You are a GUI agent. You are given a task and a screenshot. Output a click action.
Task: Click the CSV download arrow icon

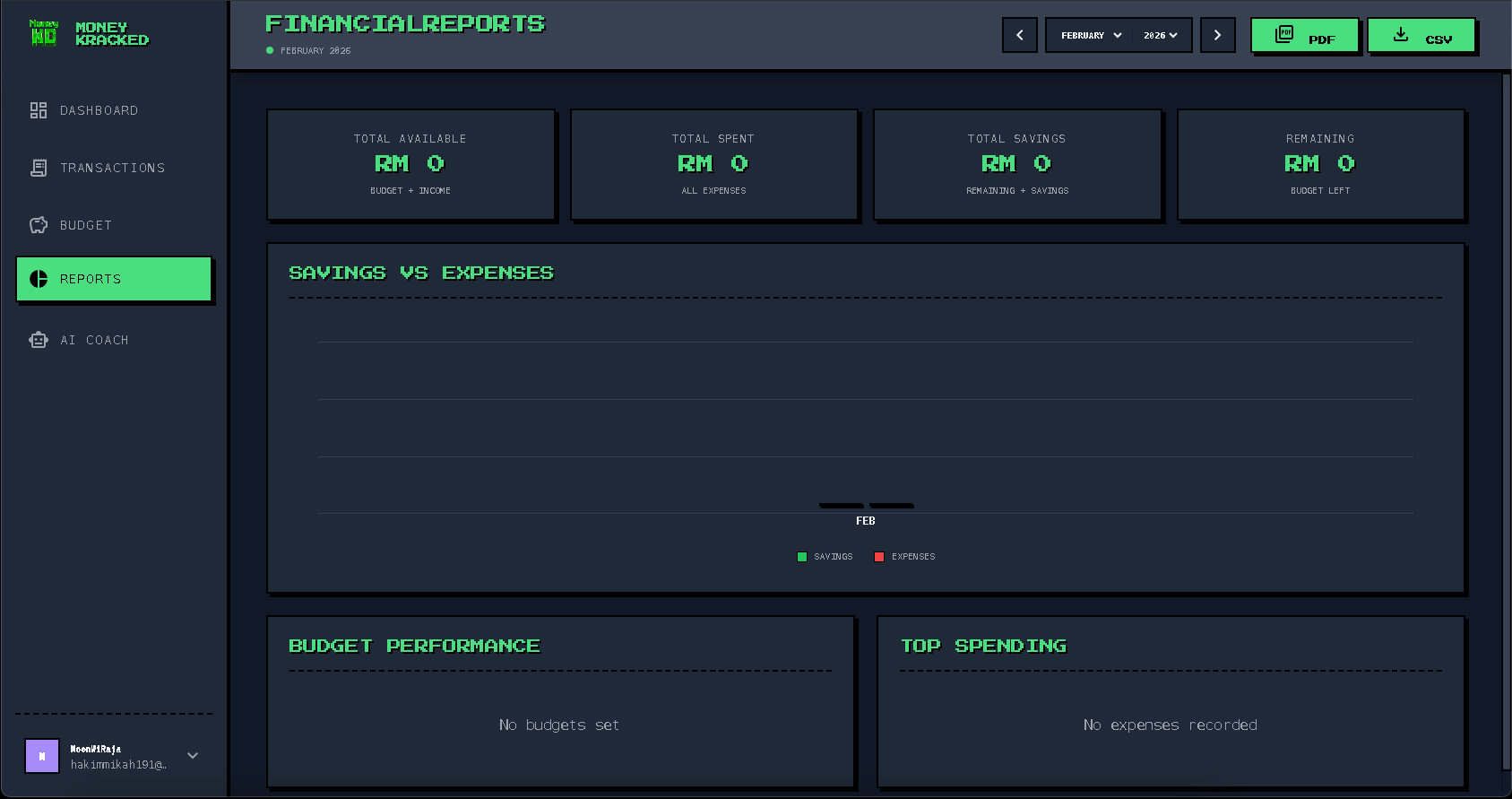pyautogui.click(x=1401, y=34)
